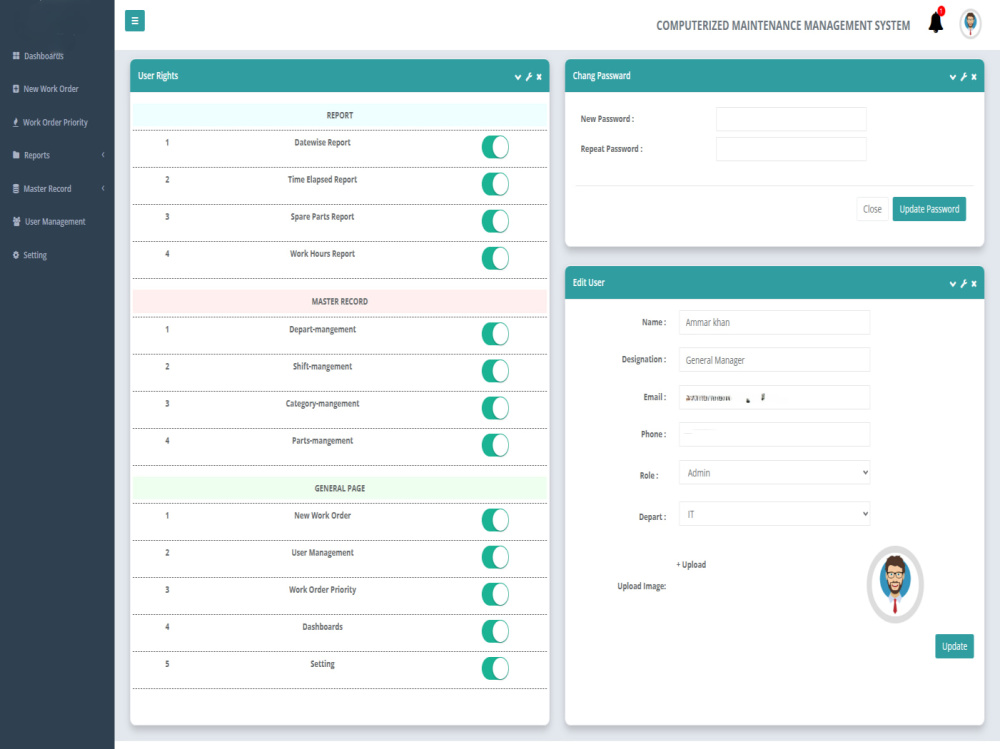Open User Management menu item
This screenshot has width=1000, height=749.
point(55,221)
